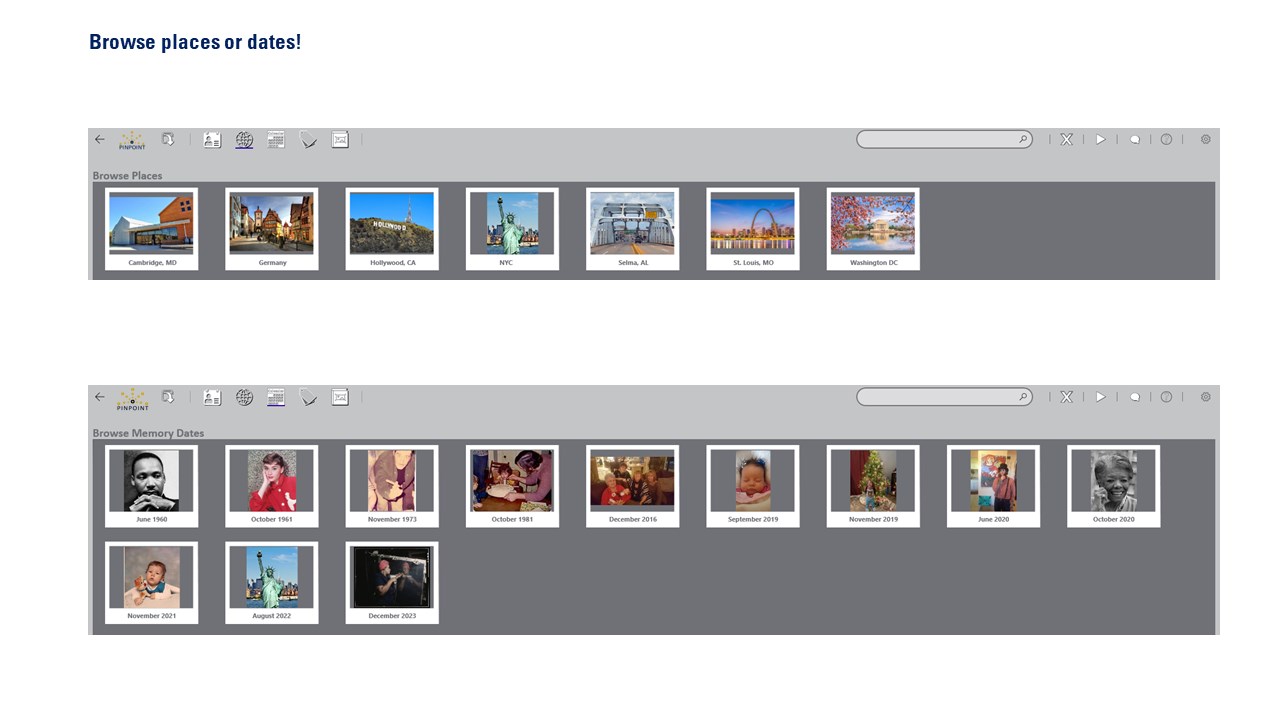Open the calendar dates icon in Browse Memory Dates toolbar

276,397
